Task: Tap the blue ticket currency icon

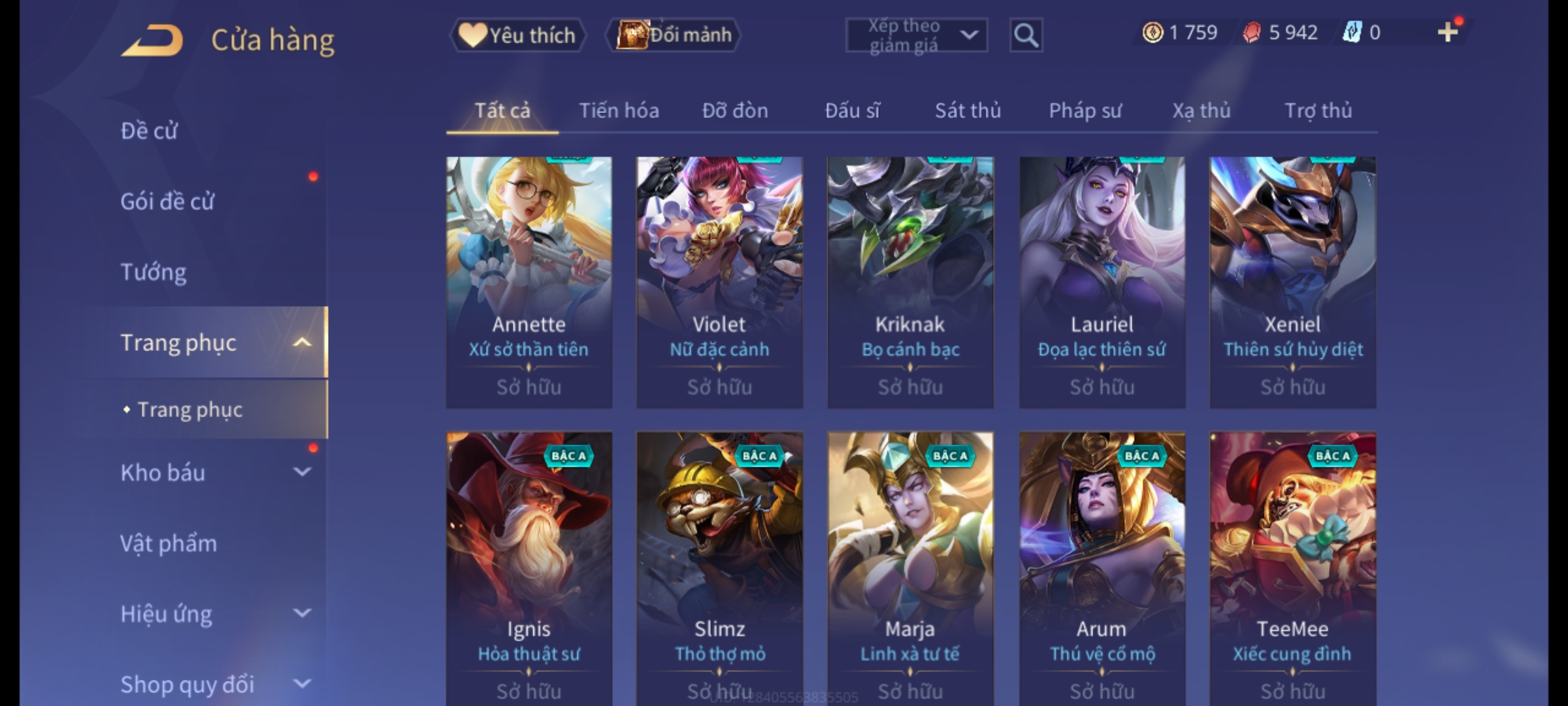Action: pyautogui.click(x=1351, y=32)
